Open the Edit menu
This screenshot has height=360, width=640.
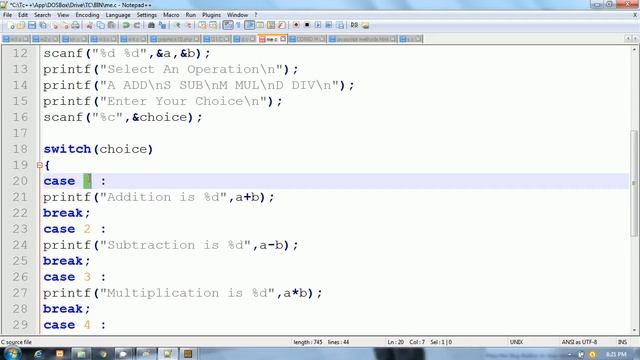pos(23,15)
